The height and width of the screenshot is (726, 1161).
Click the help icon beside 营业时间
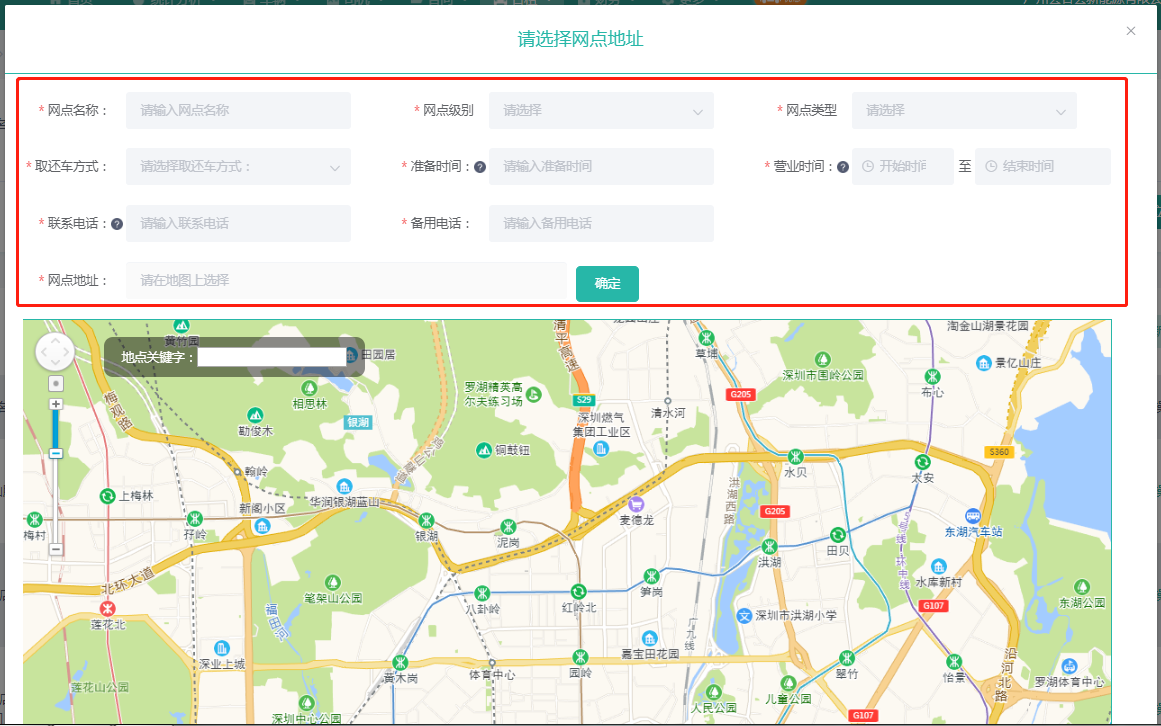click(843, 167)
